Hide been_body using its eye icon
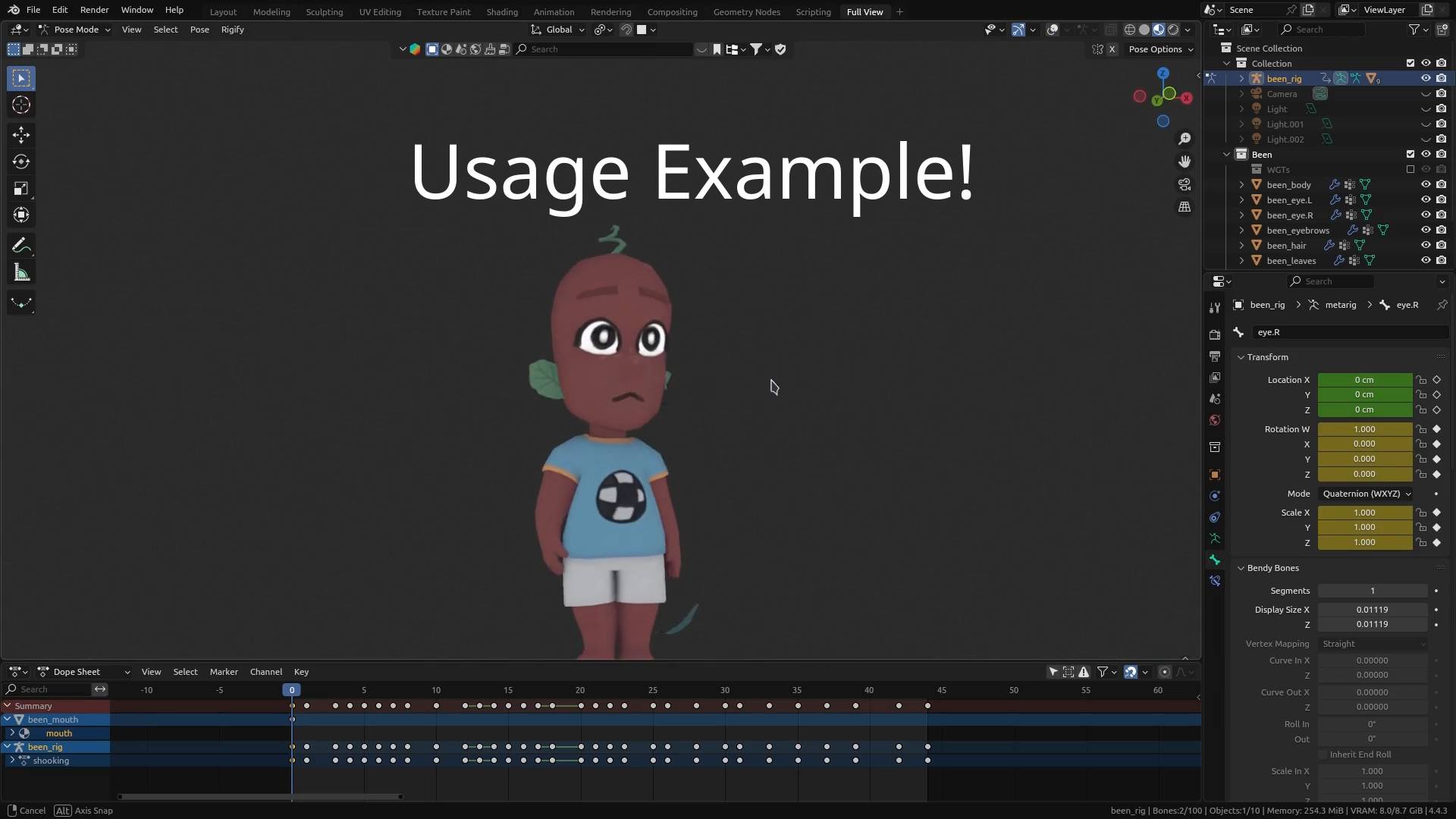The height and width of the screenshot is (819, 1456). coord(1426,184)
